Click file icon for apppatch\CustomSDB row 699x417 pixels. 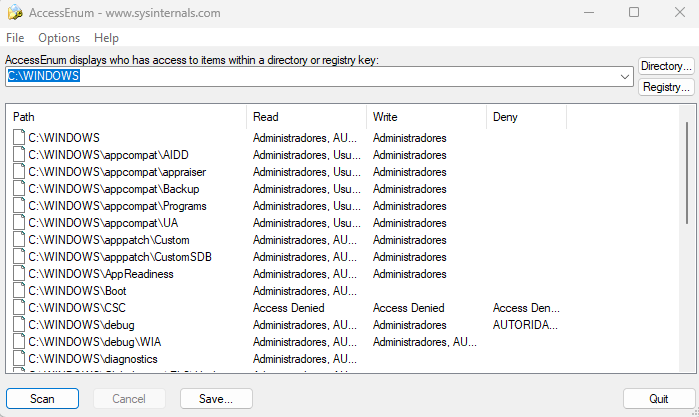(19, 256)
